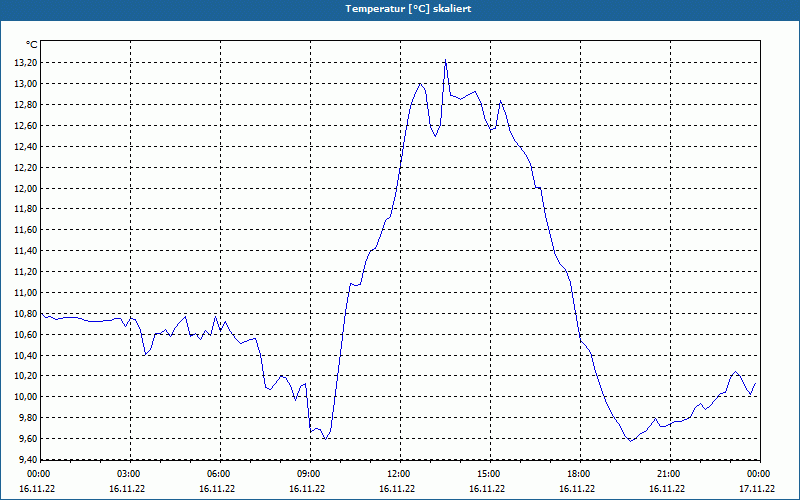The image size is (800, 500).
Task: Click the 18:00 time axis label
Action: click(580, 474)
